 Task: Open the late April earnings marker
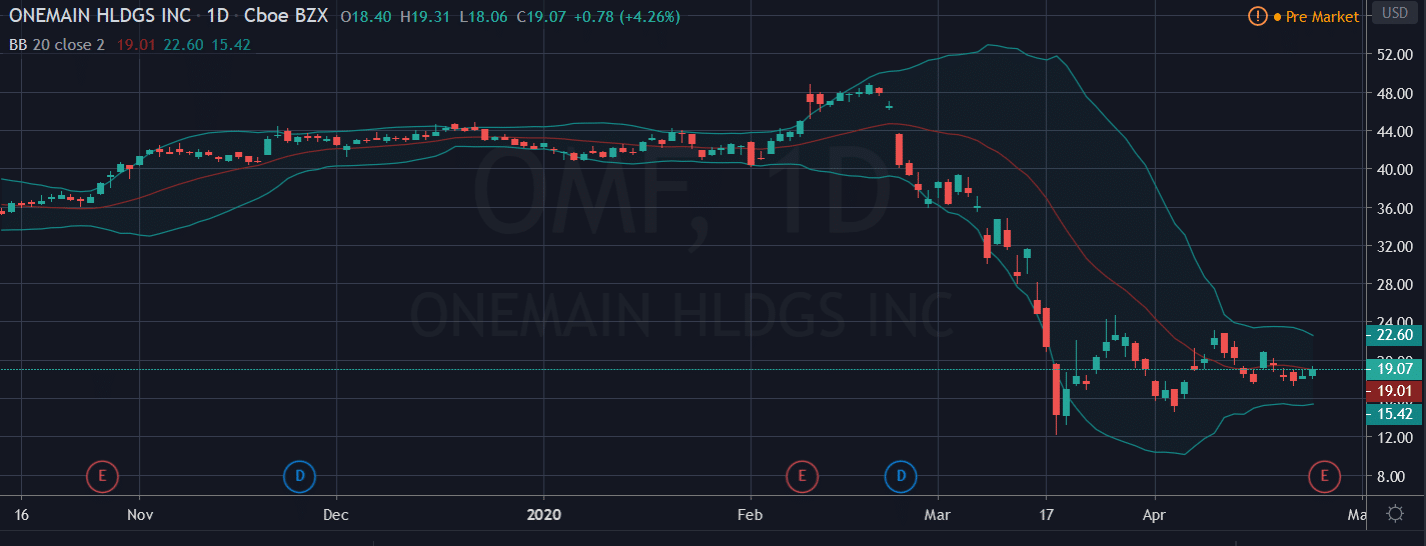[x=1324, y=477]
